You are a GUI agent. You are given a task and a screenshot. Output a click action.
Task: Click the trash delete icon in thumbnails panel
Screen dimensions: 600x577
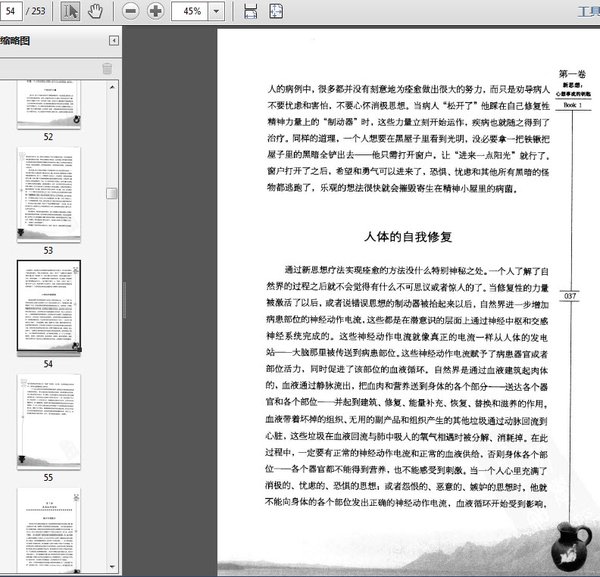coord(107,69)
